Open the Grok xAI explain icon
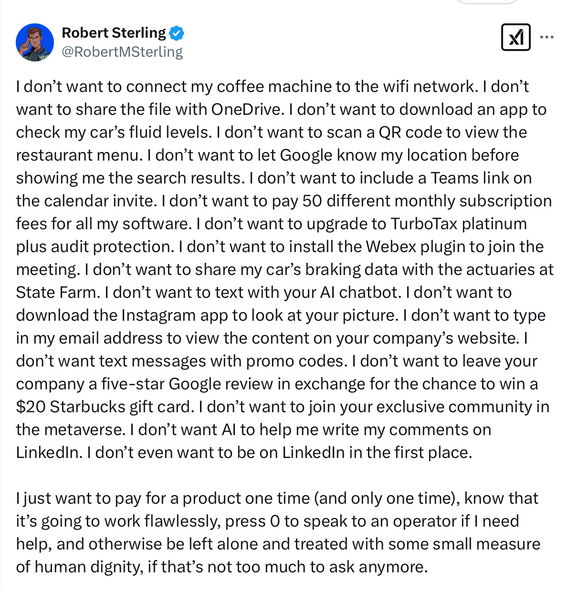The width and height of the screenshot is (568, 590). (516, 37)
